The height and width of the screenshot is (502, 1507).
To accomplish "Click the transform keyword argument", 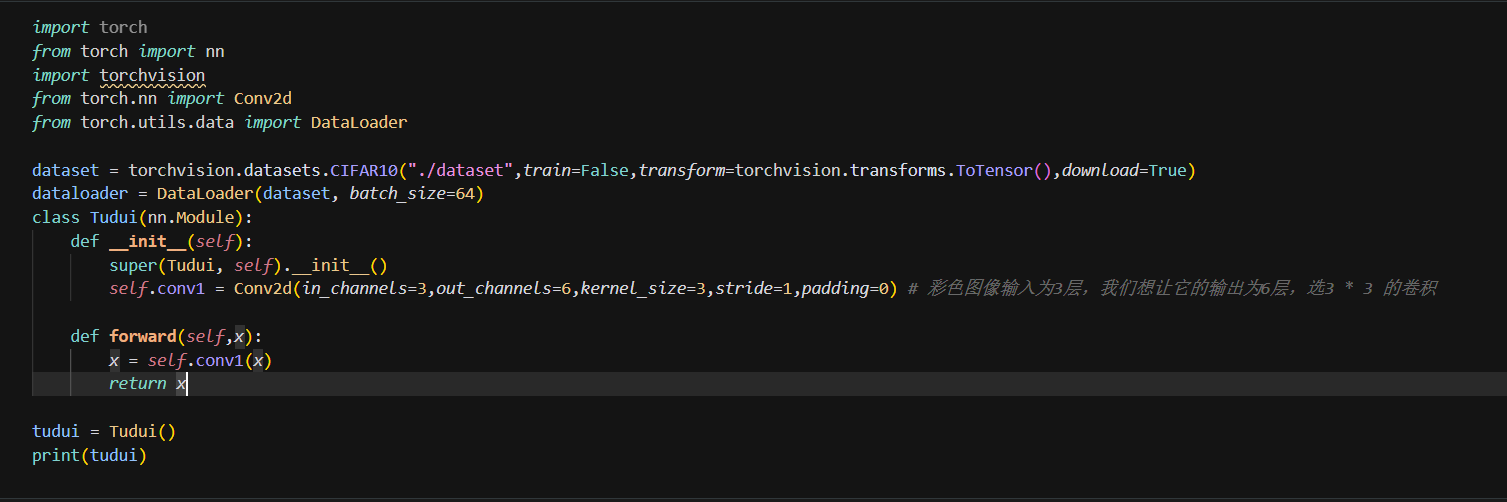I will (x=683, y=171).
